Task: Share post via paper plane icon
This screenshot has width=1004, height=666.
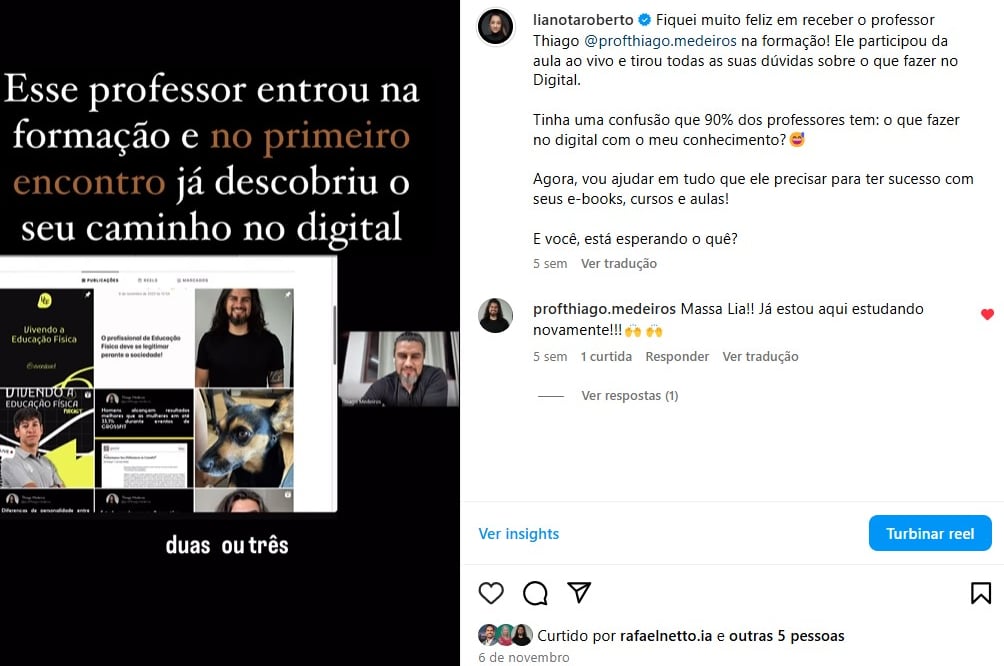Action: (x=579, y=593)
